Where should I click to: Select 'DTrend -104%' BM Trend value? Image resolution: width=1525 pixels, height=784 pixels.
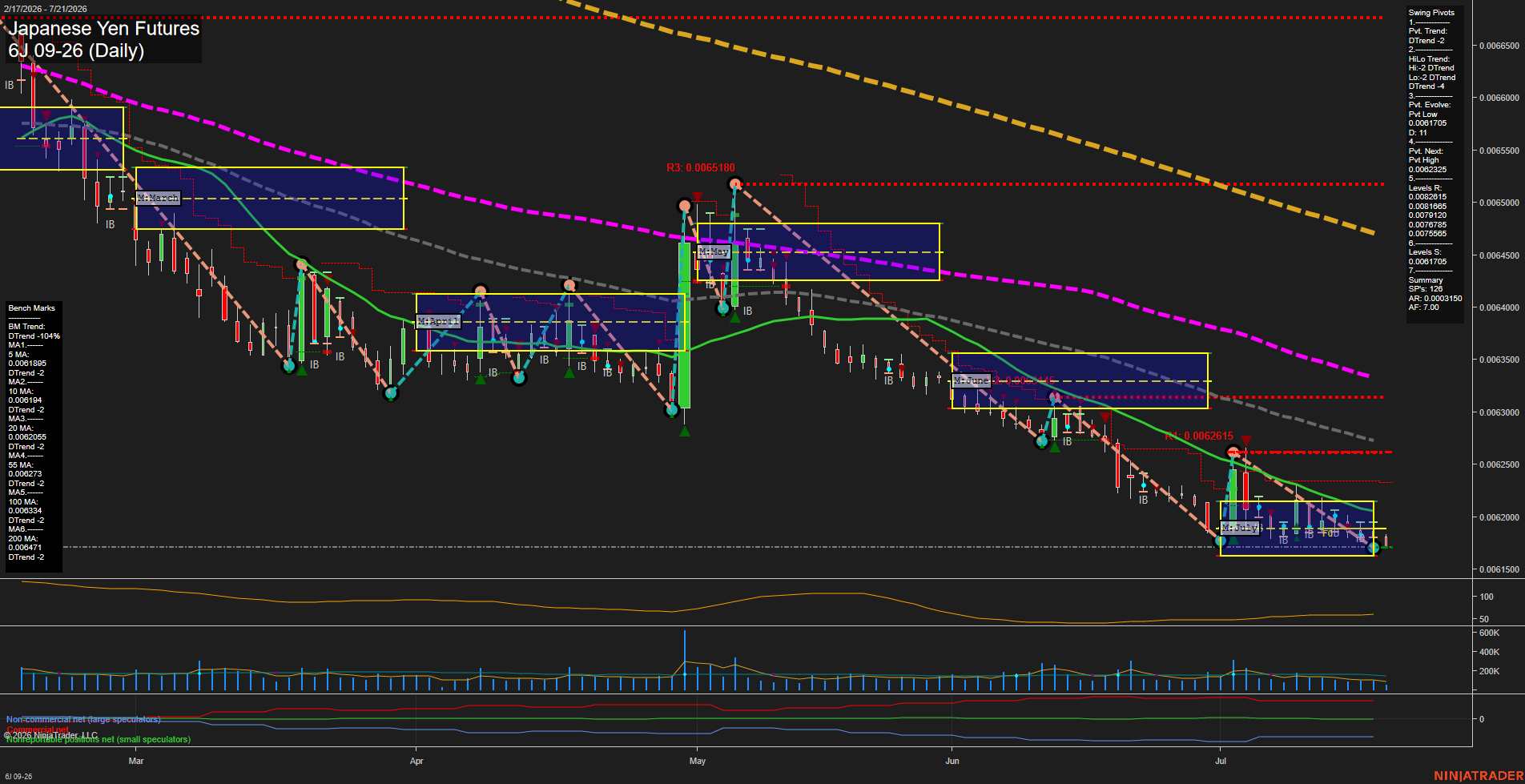point(34,336)
